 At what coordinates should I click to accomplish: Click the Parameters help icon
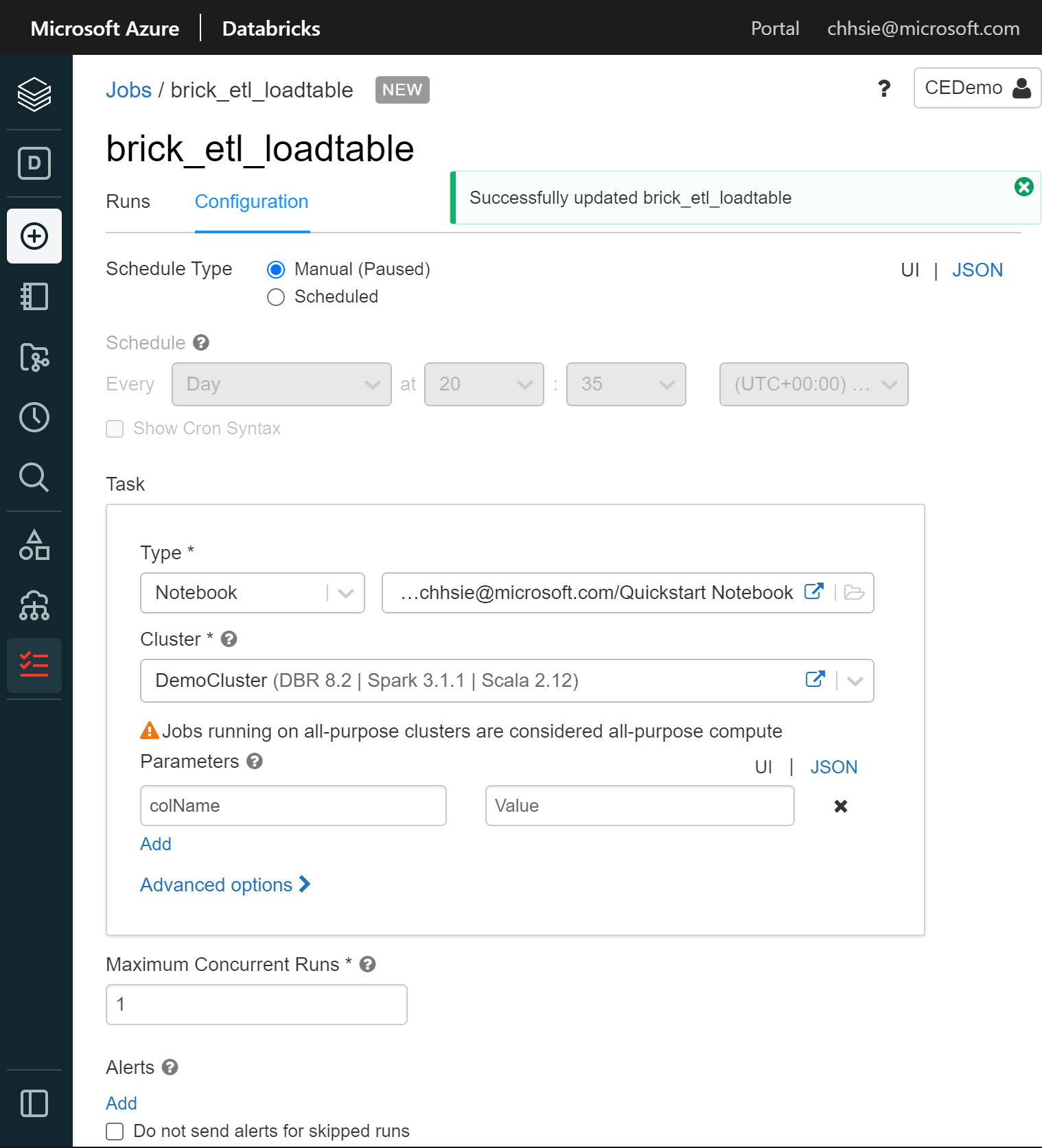255,761
